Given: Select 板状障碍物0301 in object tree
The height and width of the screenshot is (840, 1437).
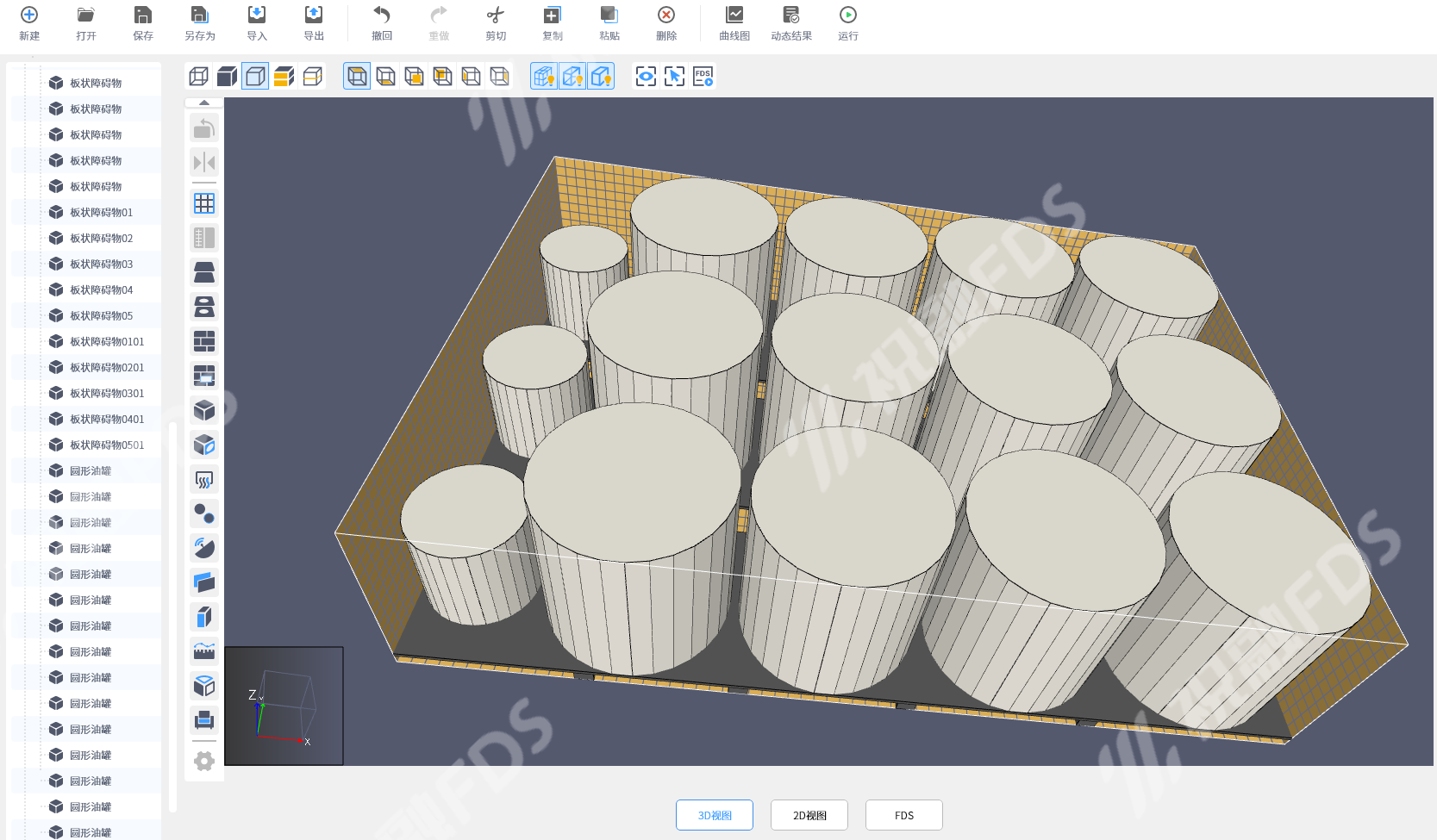Looking at the screenshot, I should coord(107,393).
